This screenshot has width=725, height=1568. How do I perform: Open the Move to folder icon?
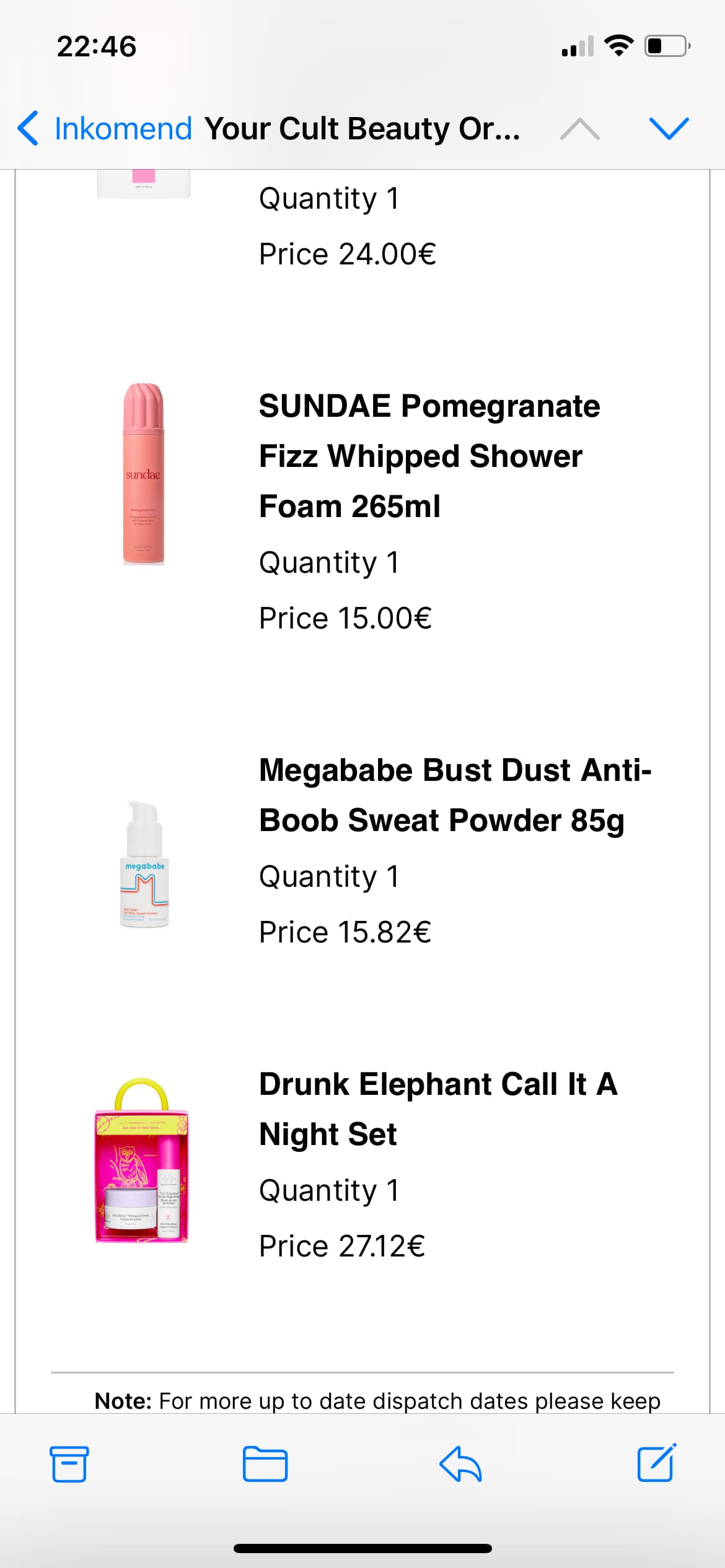click(x=265, y=1464)
